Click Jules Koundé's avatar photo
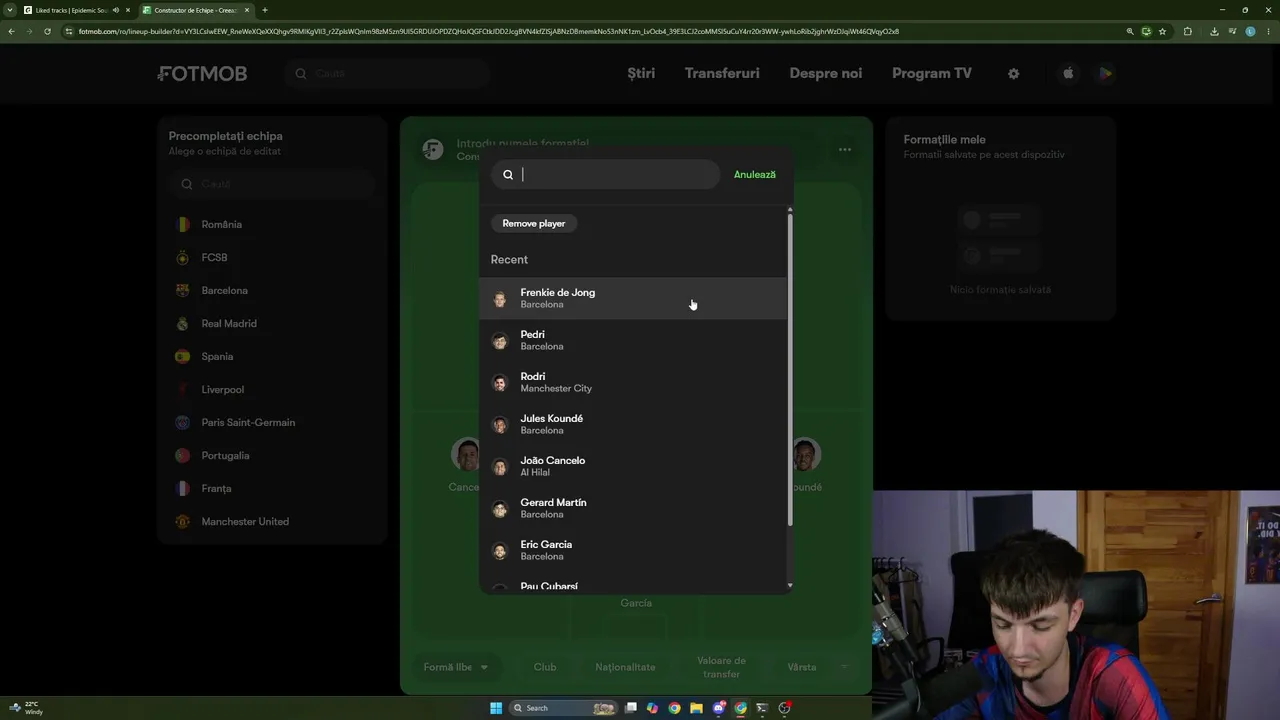 [x=500, y=425]
